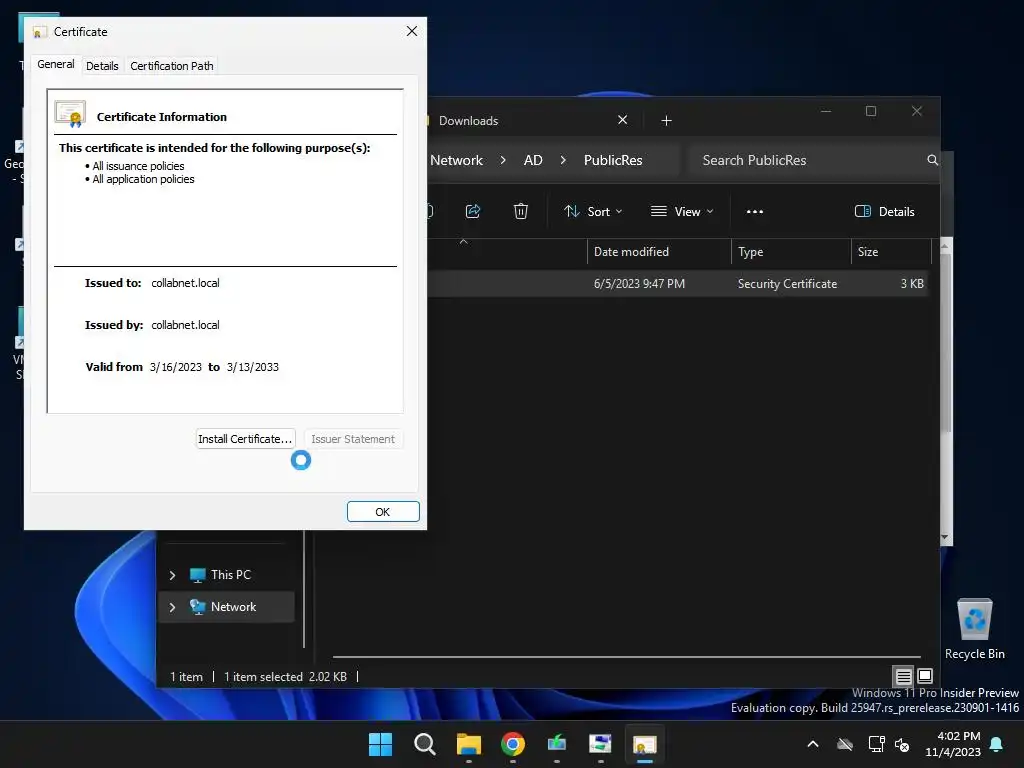Show hidden icons in system tray
Screen dimensions: 1024x768
(x=813, y=744)
